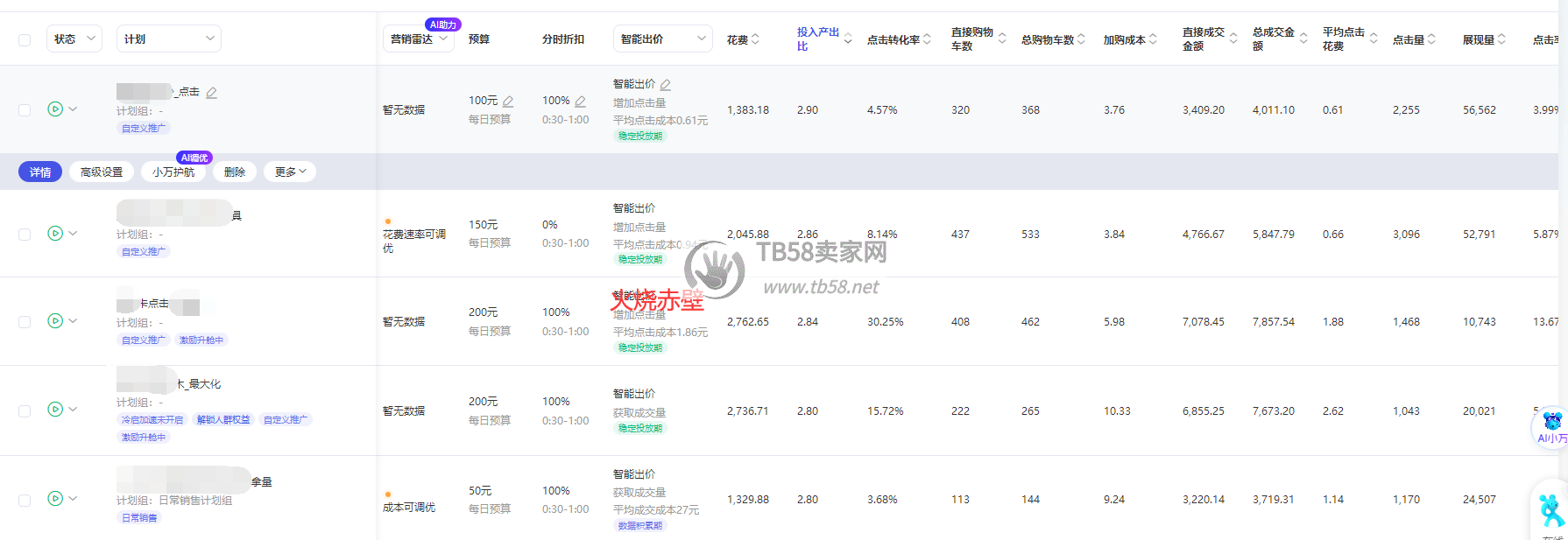Click the 删除 button
Image resolution: width=1568 pixels, height=540 pixels.
point(234,172)
